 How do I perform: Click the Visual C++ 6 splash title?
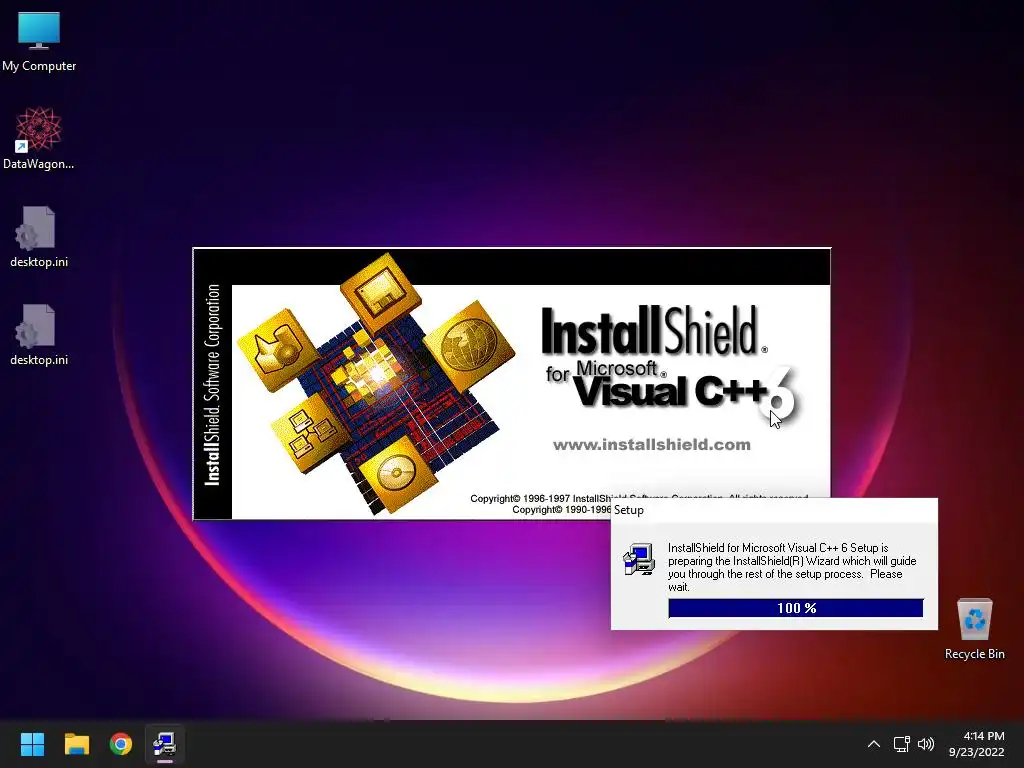click(684, 391)
